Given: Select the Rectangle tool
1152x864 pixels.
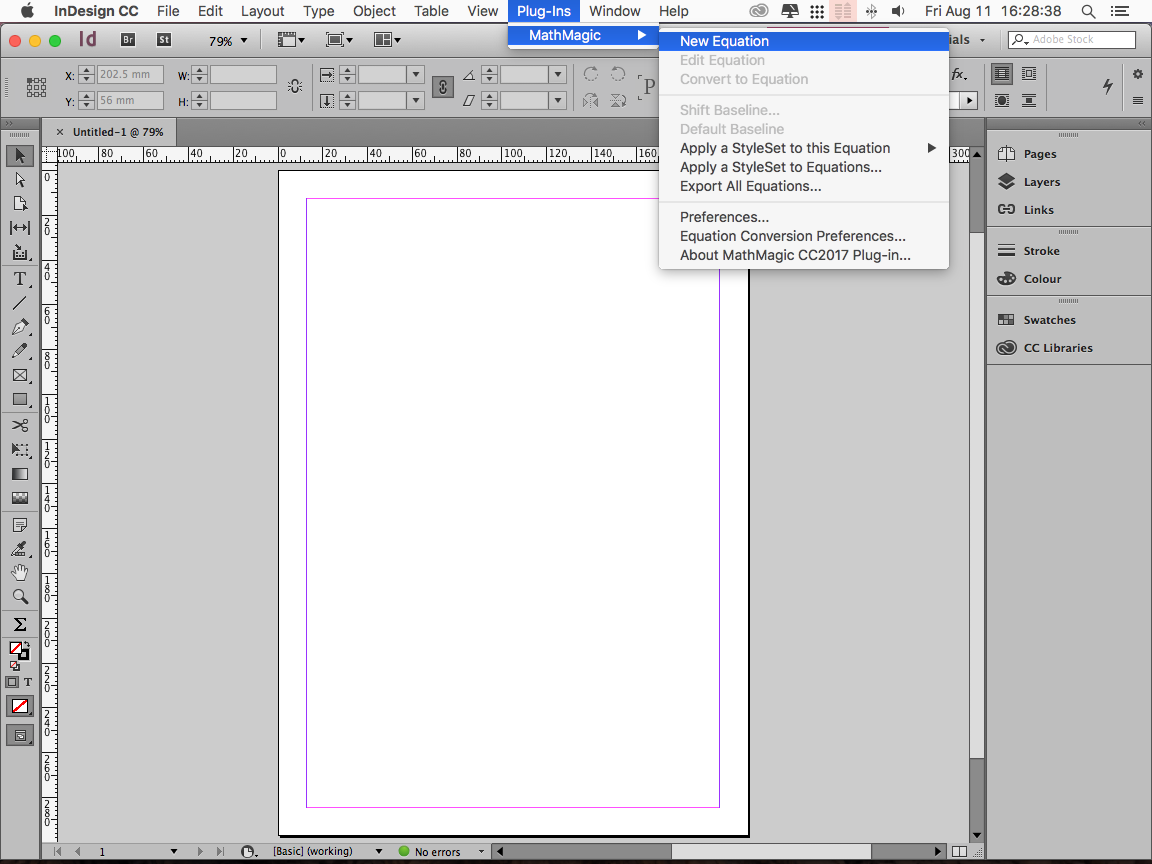Looking at the screenshot, I should [20, 400].
